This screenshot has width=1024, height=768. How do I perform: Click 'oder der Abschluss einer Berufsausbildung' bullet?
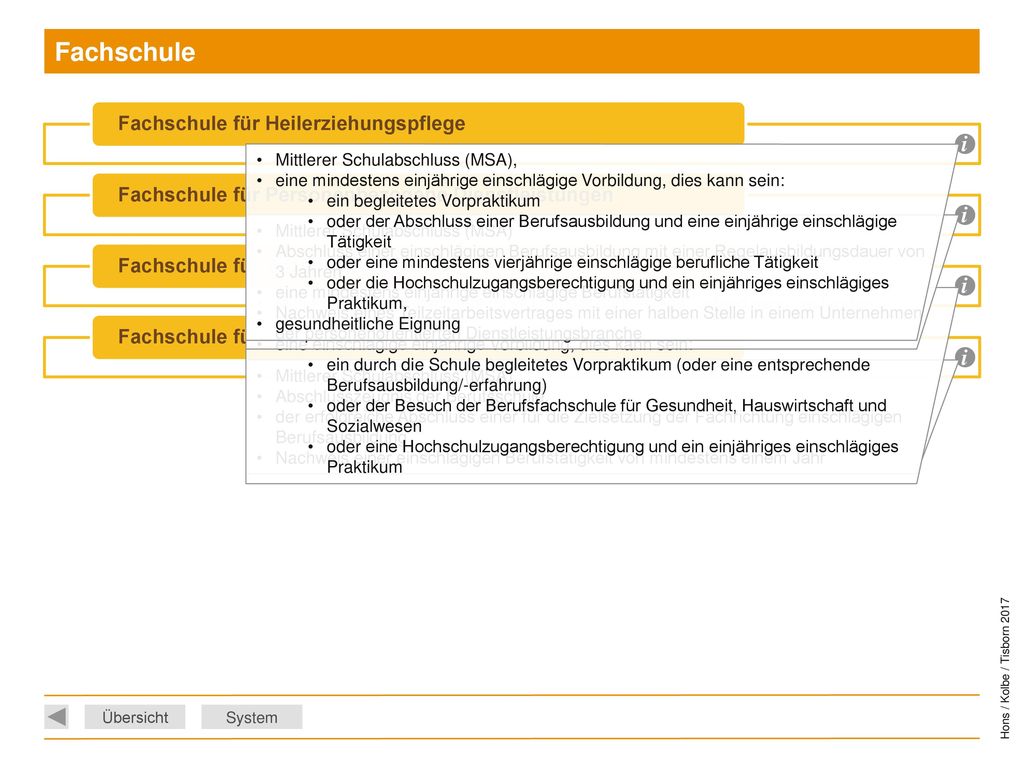tap(611, 231)
